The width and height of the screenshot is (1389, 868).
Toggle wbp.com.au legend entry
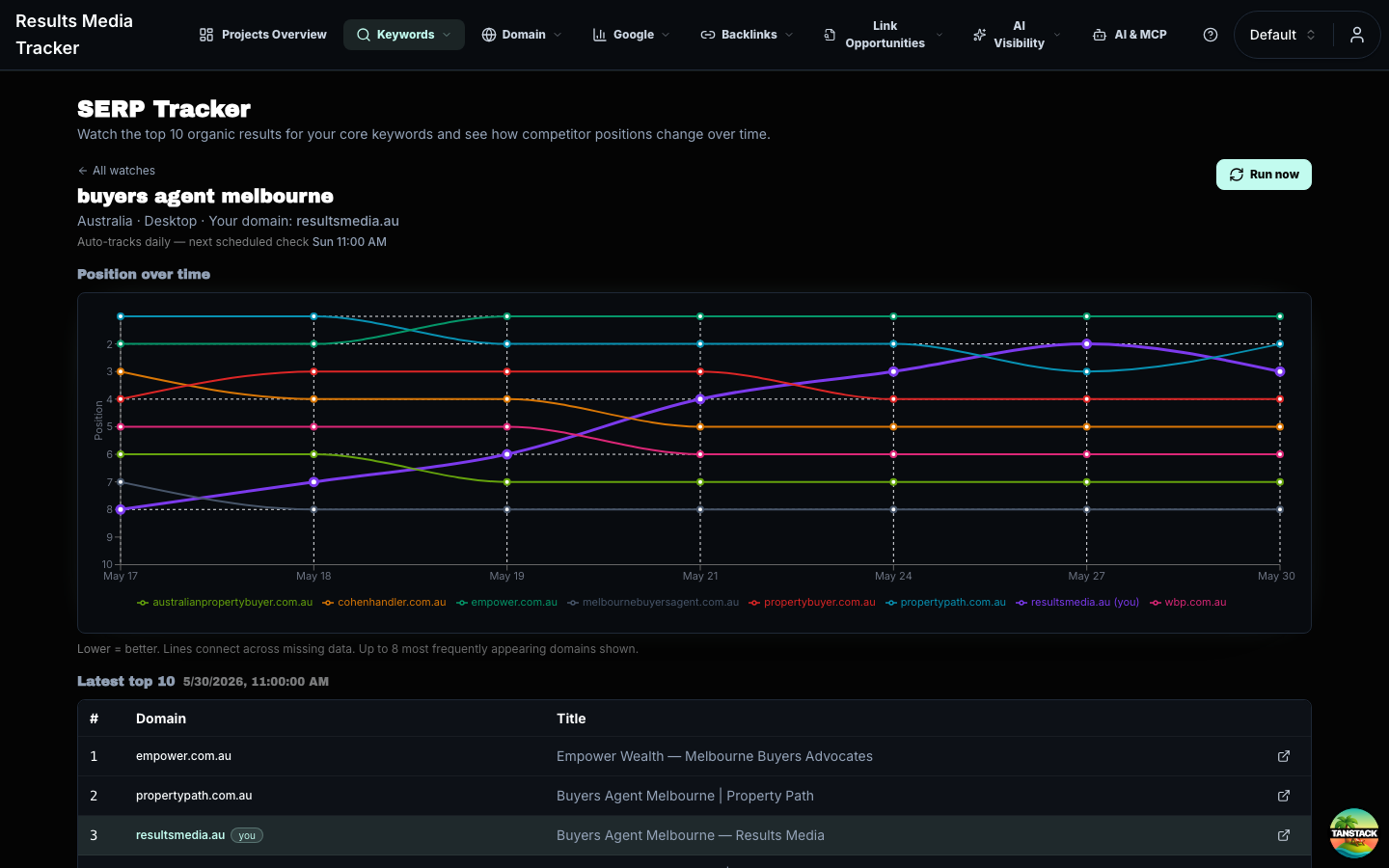[1187, 603]
